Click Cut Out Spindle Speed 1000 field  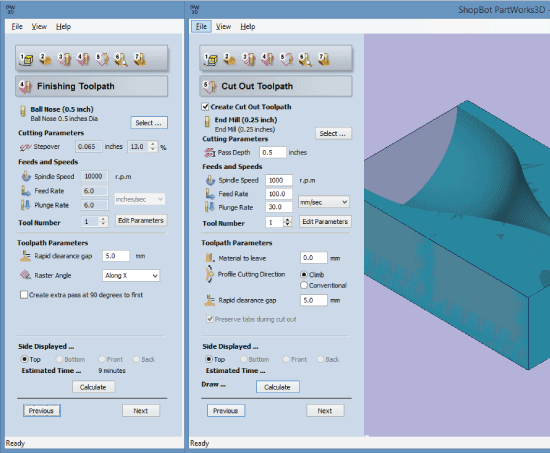(x=279, y=180)
